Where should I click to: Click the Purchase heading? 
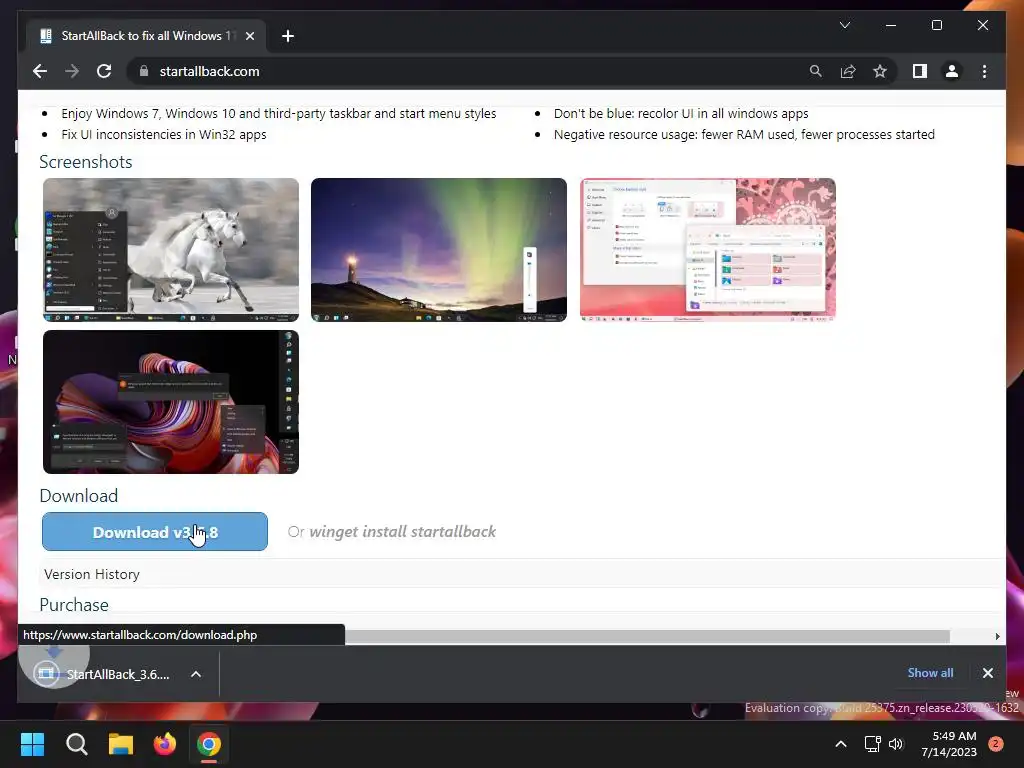click(74, 605)
